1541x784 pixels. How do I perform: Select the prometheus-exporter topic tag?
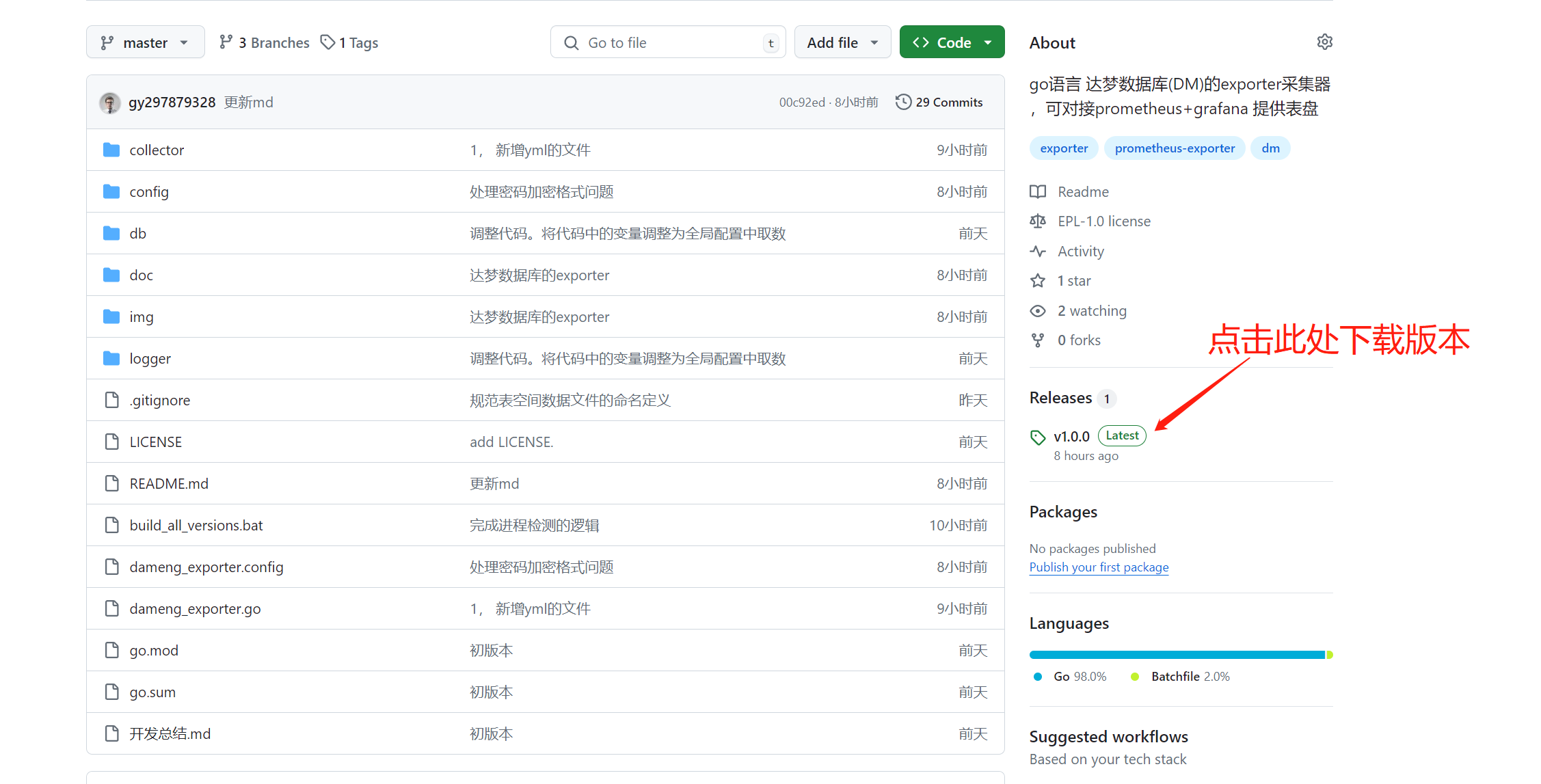pyautogui.click(x=1174, y=148)
